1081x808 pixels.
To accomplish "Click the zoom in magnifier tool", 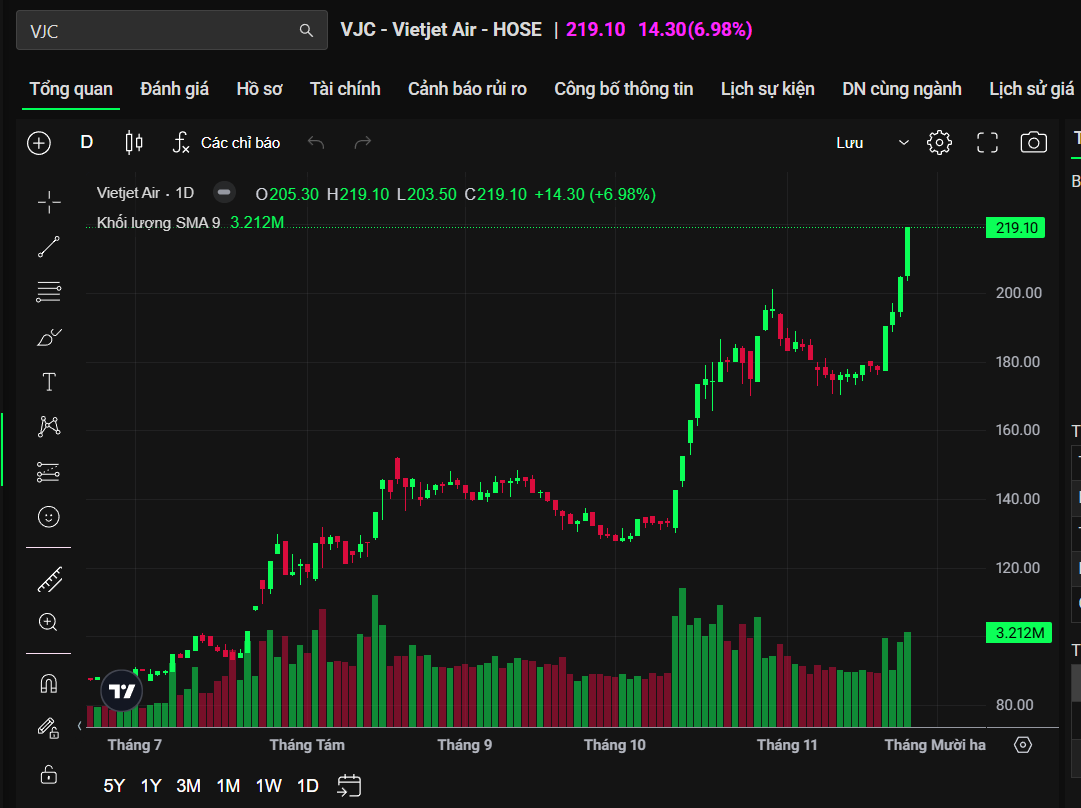I will [x=49, y=622].
